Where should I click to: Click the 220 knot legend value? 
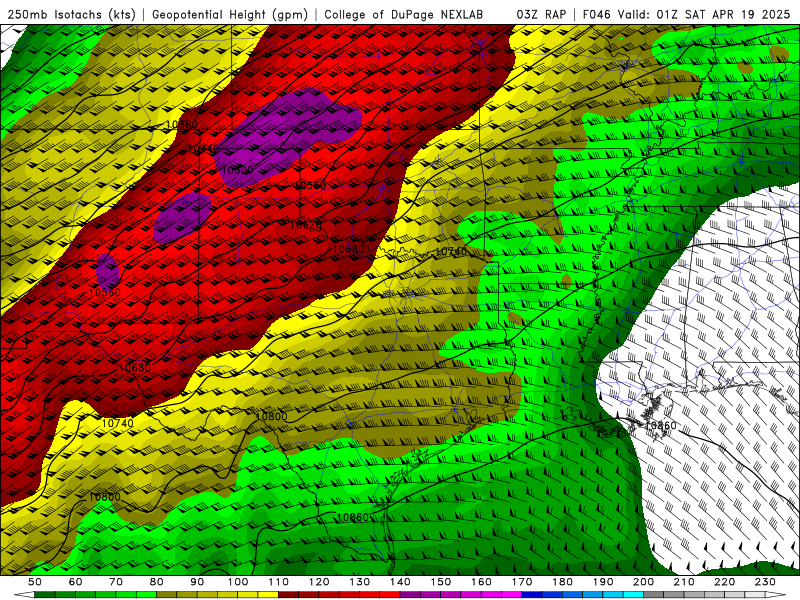pyautogui.click(x=725, y=582)
